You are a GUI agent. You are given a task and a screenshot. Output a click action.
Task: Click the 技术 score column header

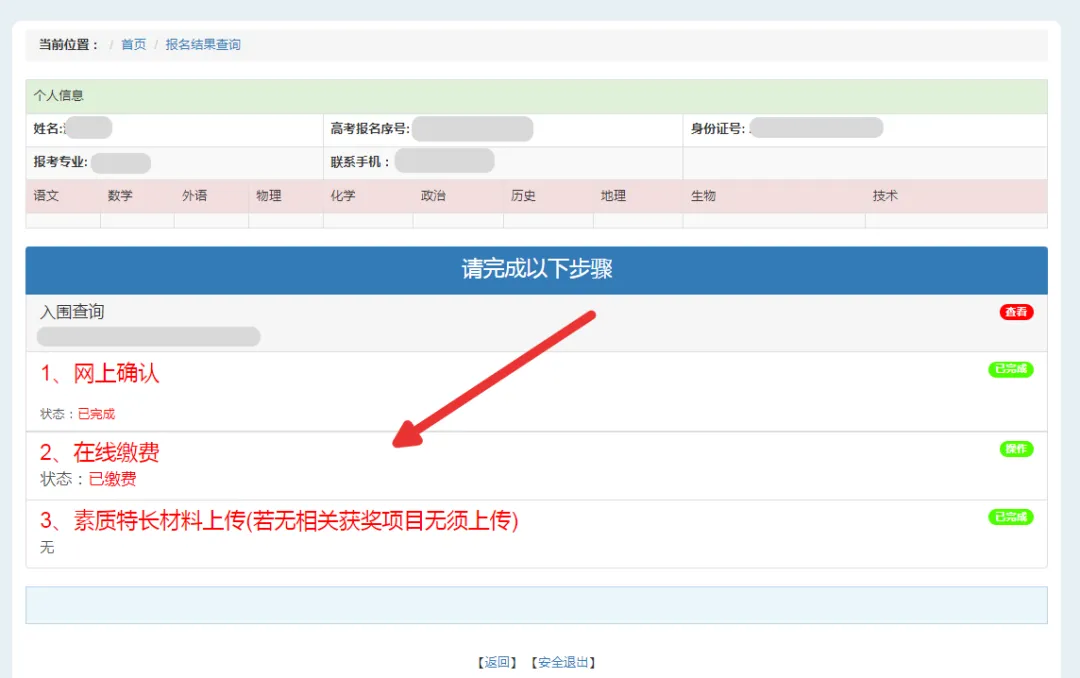pyautogui.click(x=885, y=196)
